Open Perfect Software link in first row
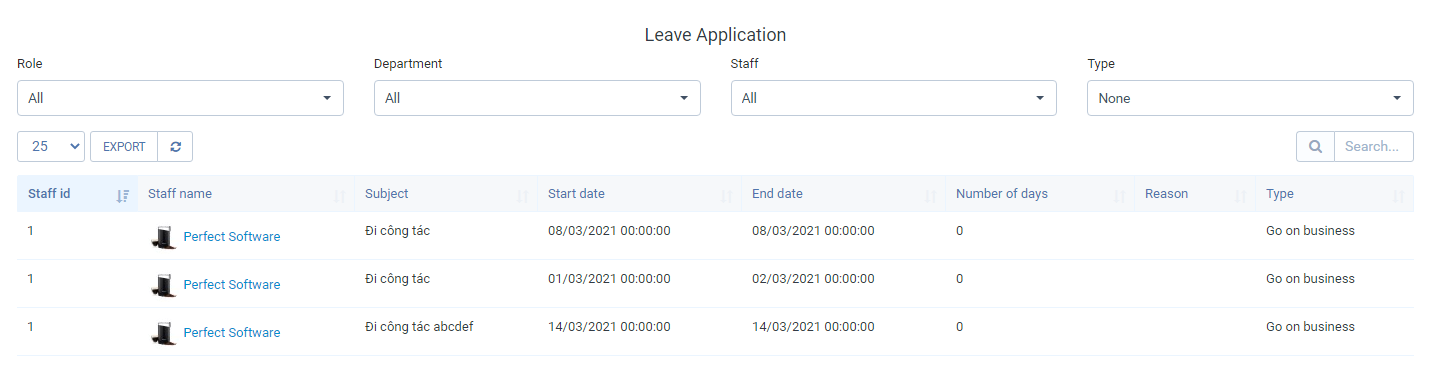 [x=232, y=237]
